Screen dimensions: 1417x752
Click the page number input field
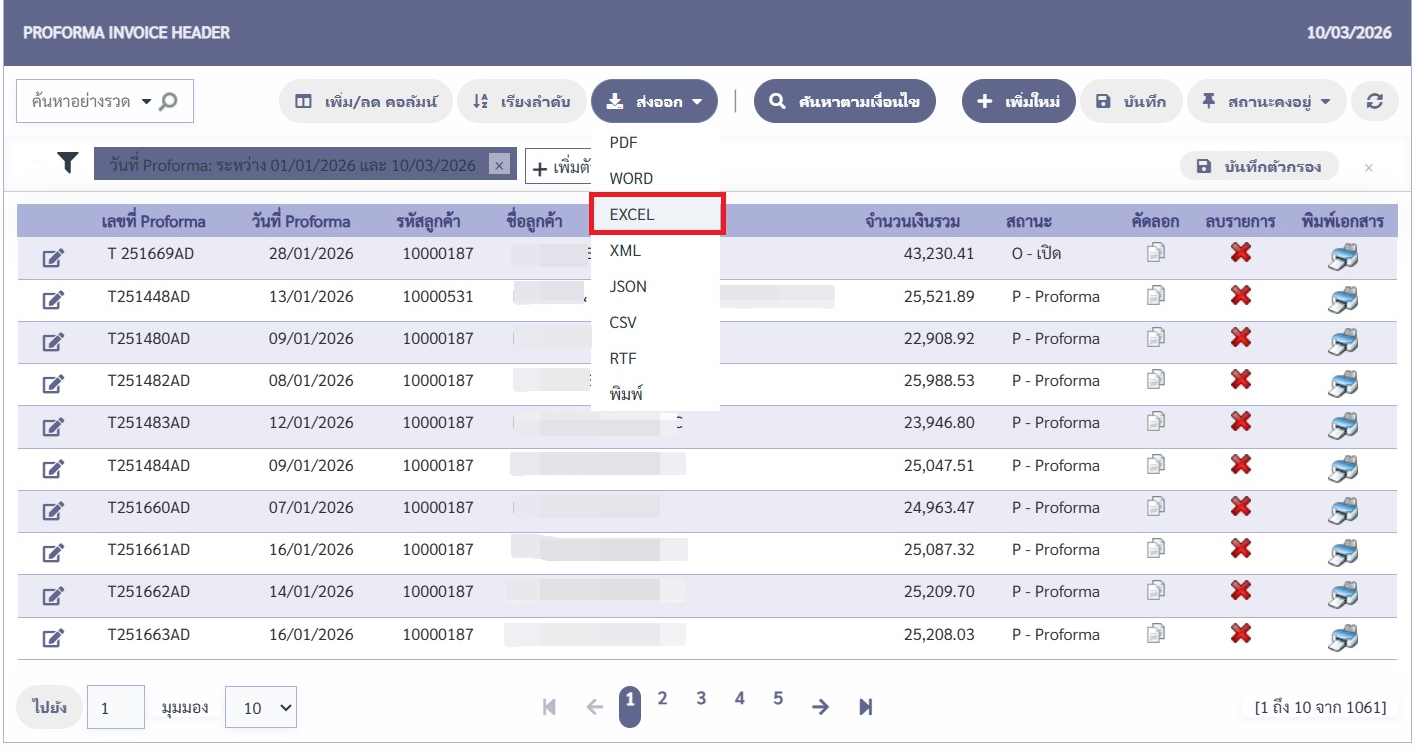tap(116, 707)
